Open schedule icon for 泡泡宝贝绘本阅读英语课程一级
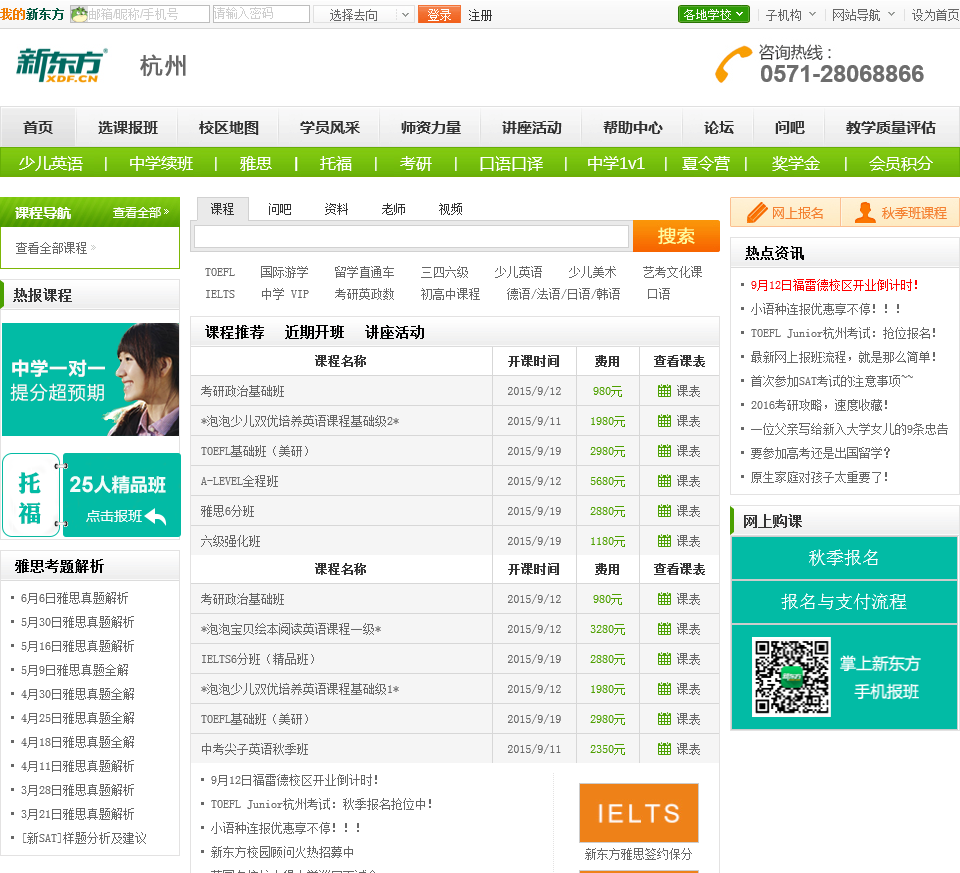 [664, 629]
